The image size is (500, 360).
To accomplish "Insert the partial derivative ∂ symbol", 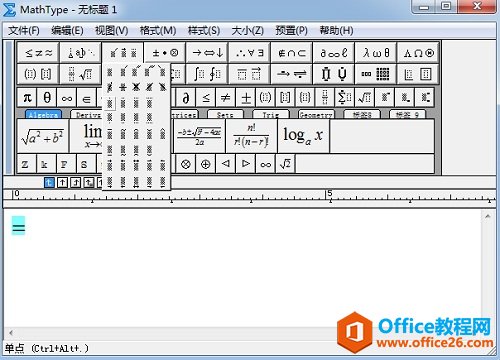I will (x=186, y=98).
